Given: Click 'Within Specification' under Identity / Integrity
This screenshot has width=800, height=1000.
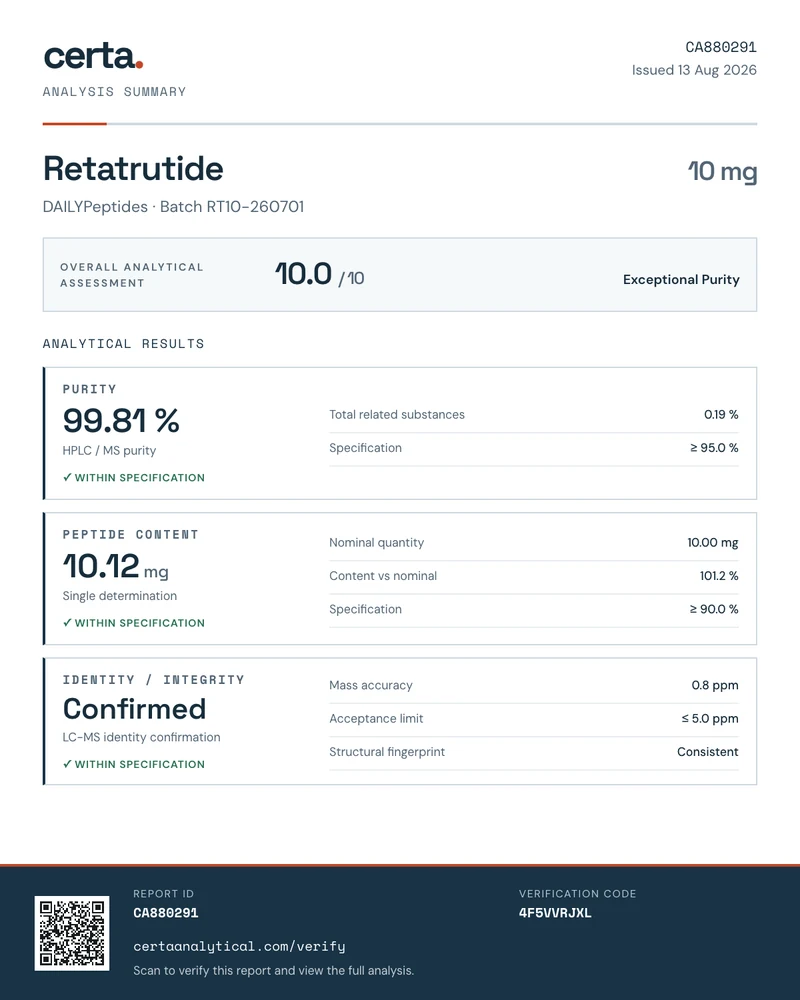Looking at the screenshot, I should [x=134, y=764].
